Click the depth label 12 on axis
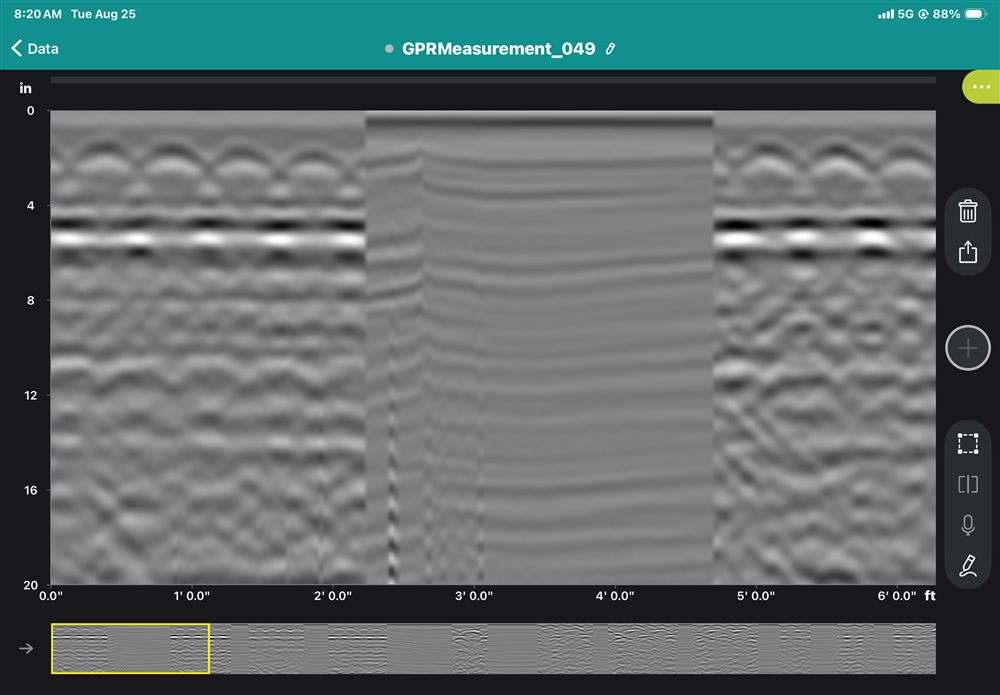The height and width of the screenshot is (695, 1000). (x=31, y=395)
